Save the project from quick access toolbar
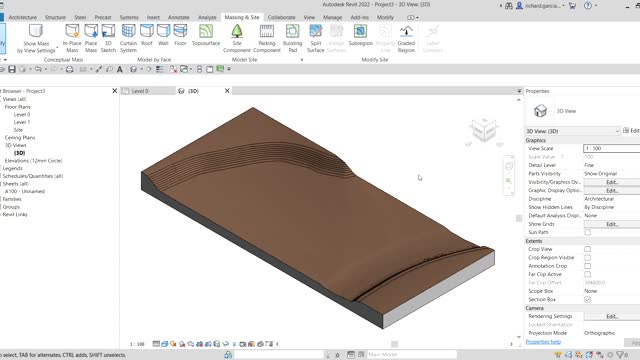 coord(12,69)
